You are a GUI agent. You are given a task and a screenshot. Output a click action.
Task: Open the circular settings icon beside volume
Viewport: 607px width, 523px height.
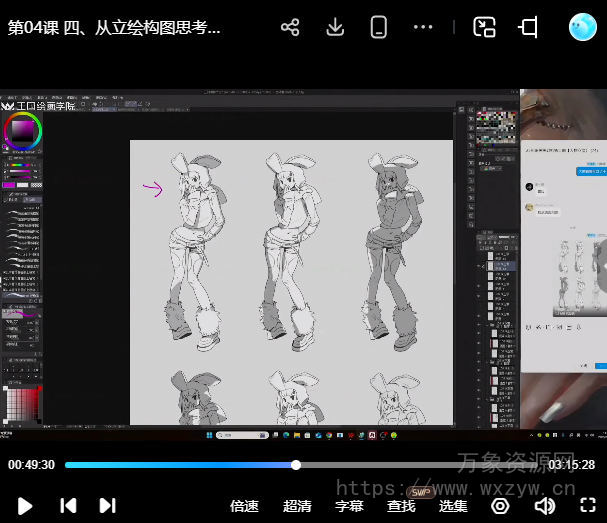500,506
